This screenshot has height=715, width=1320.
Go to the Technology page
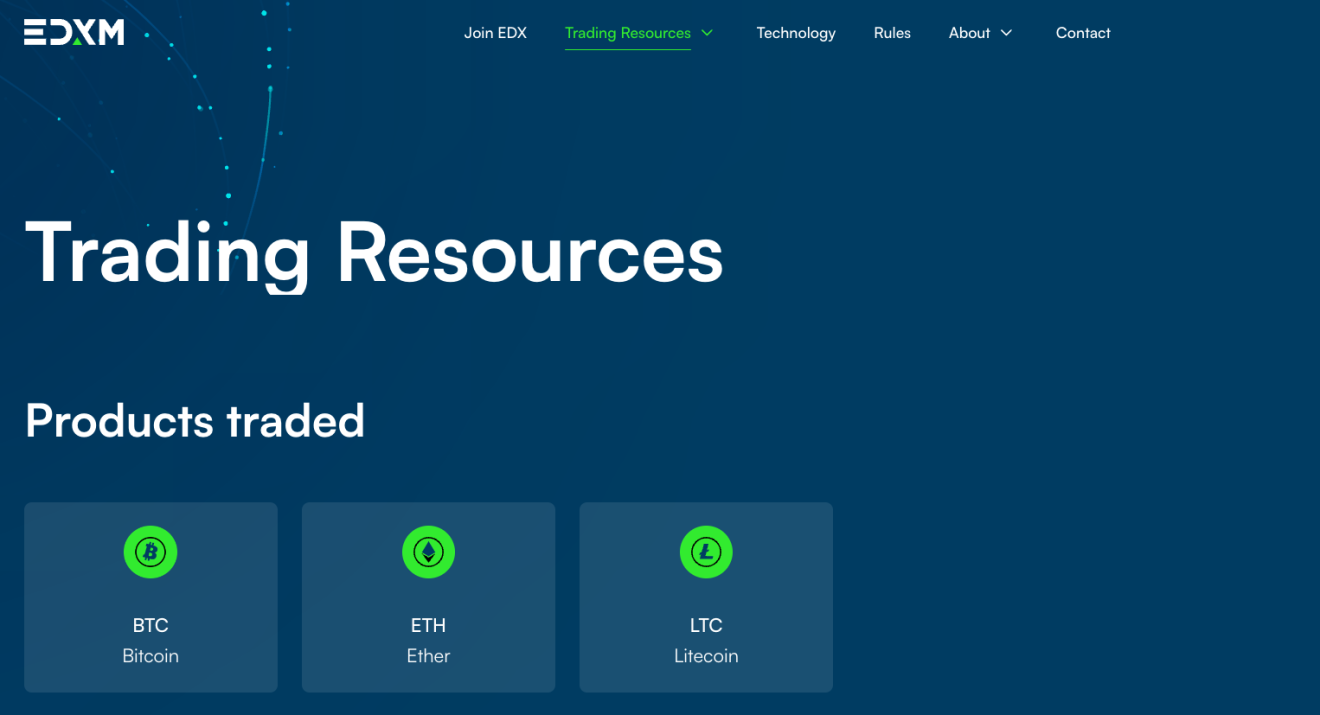(795, 33)
